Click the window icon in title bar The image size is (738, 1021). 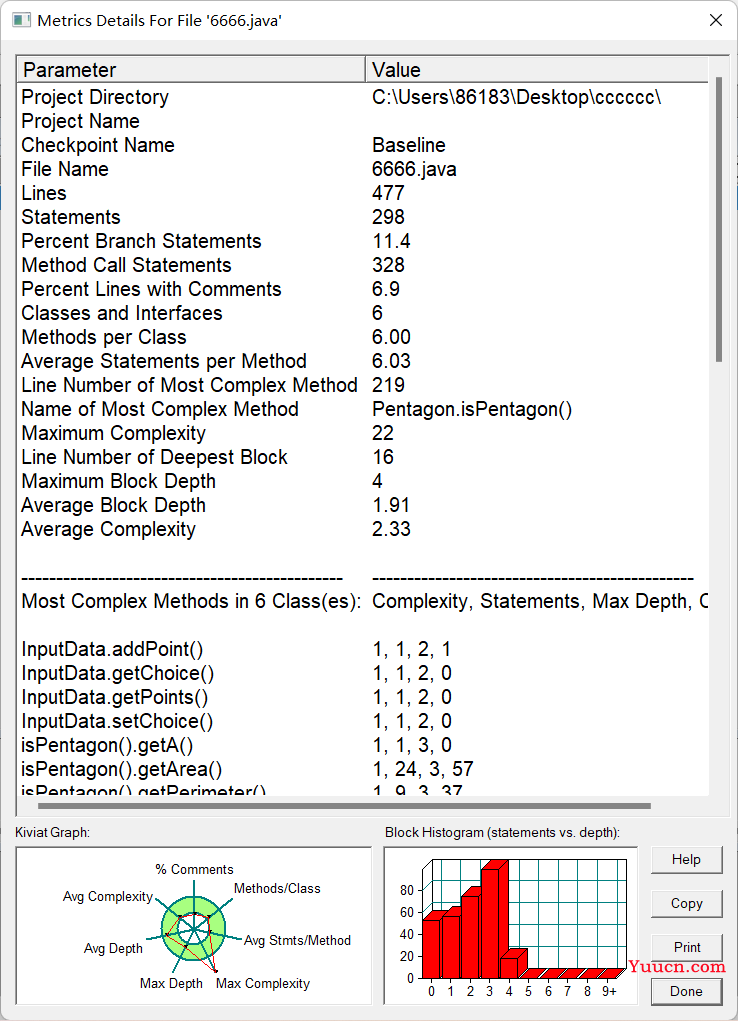tap(21, 20)
